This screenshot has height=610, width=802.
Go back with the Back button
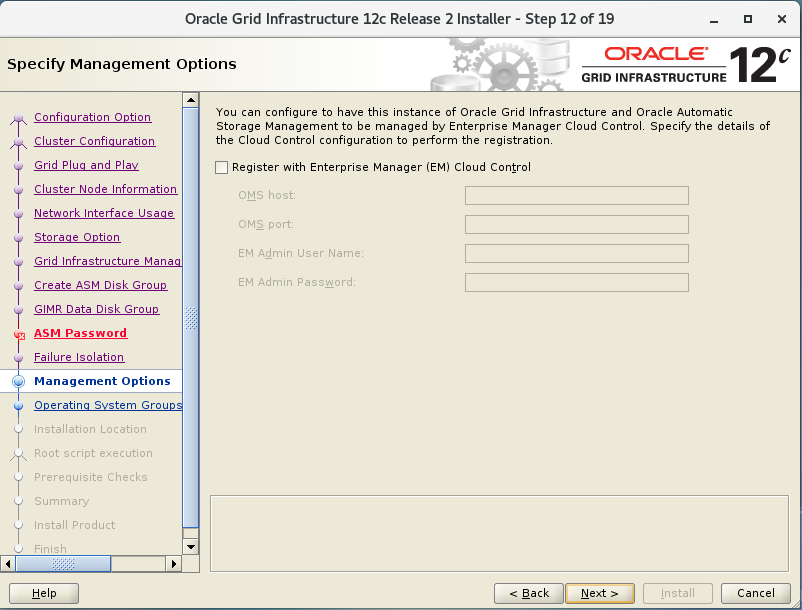[x=529, y=593]
